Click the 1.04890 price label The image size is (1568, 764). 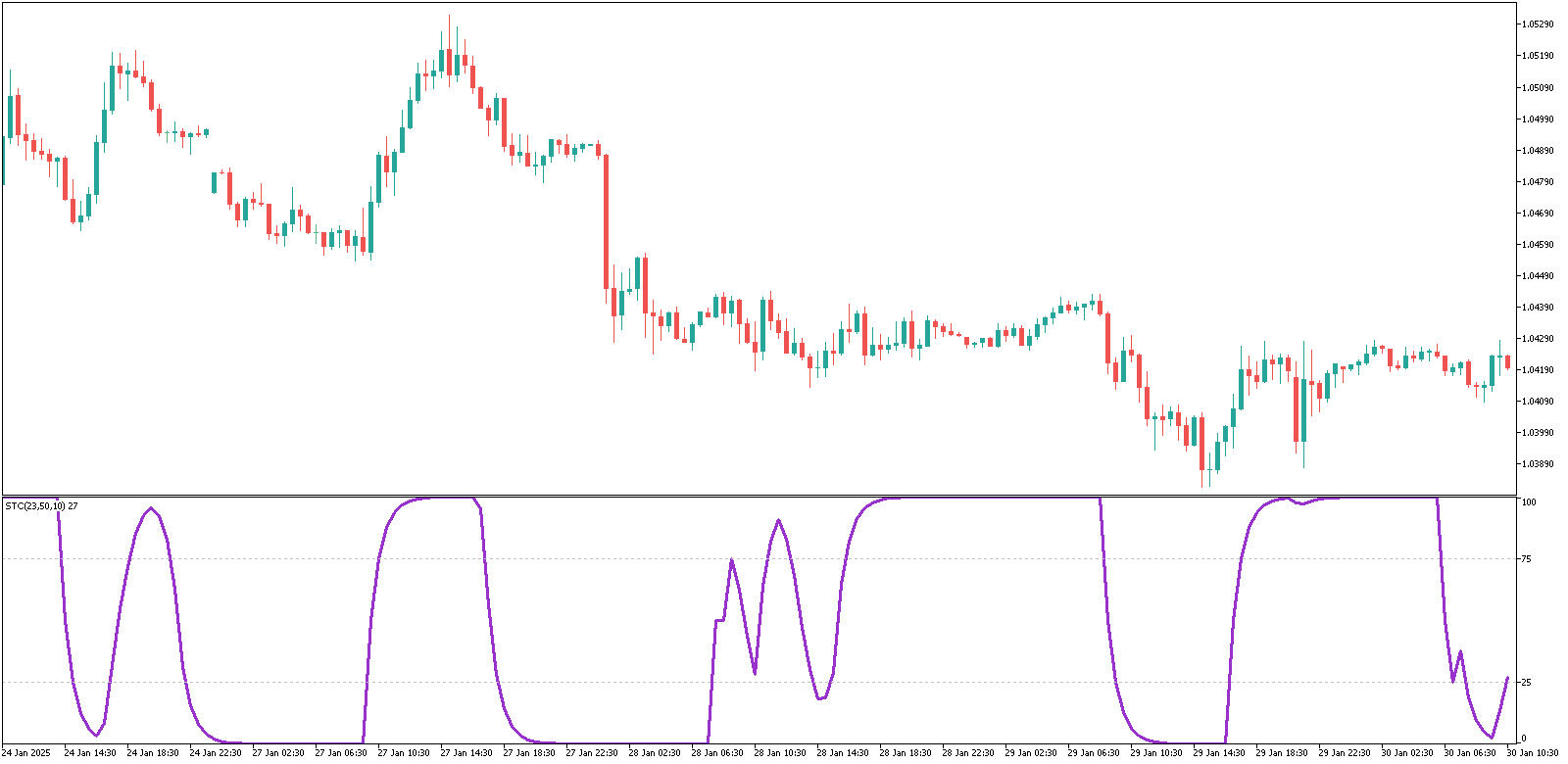point(1539,151)
